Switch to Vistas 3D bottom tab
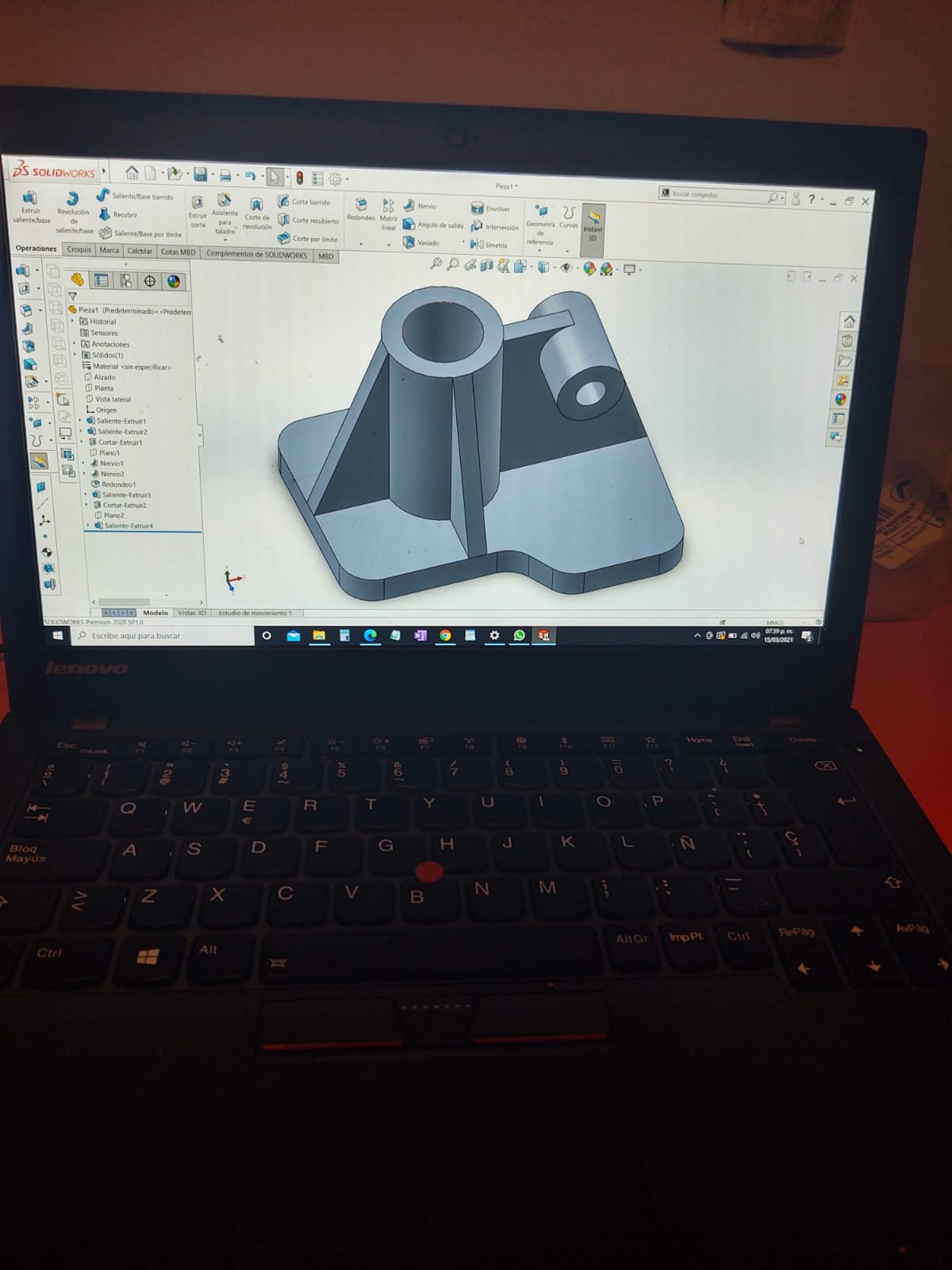The width and height of the screenshot is (952, 1270). coord(191,613)
